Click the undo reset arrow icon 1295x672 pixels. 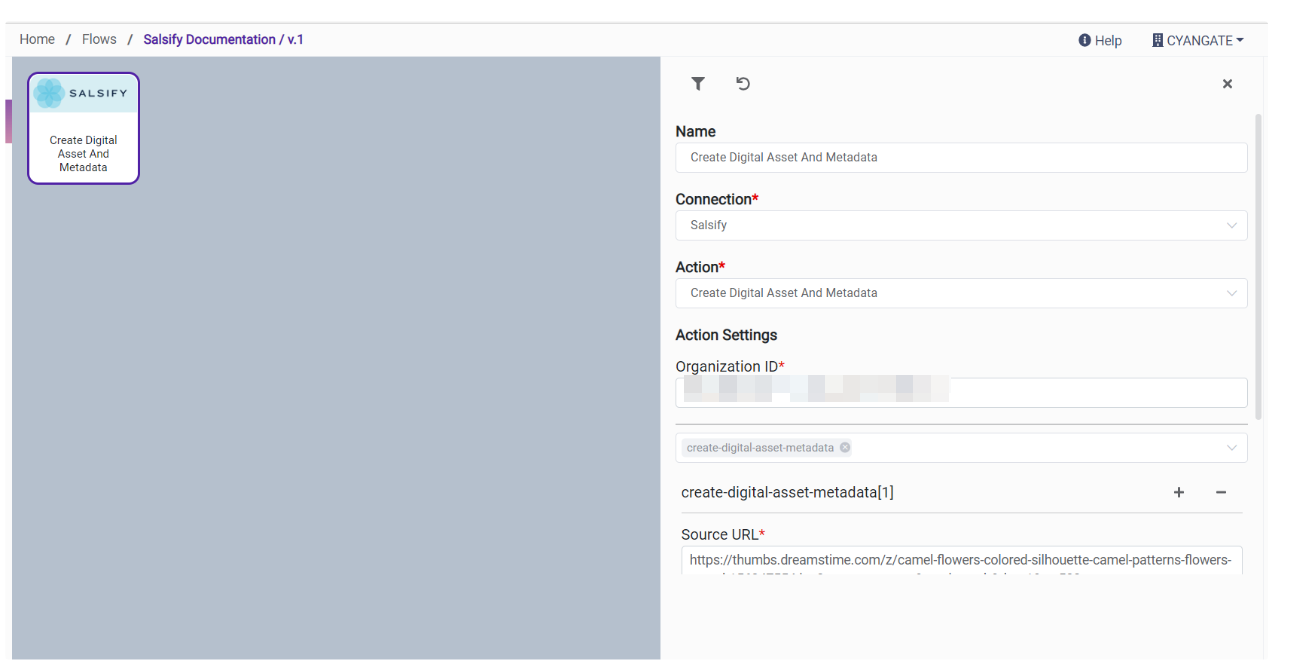(x=743, y=84)
